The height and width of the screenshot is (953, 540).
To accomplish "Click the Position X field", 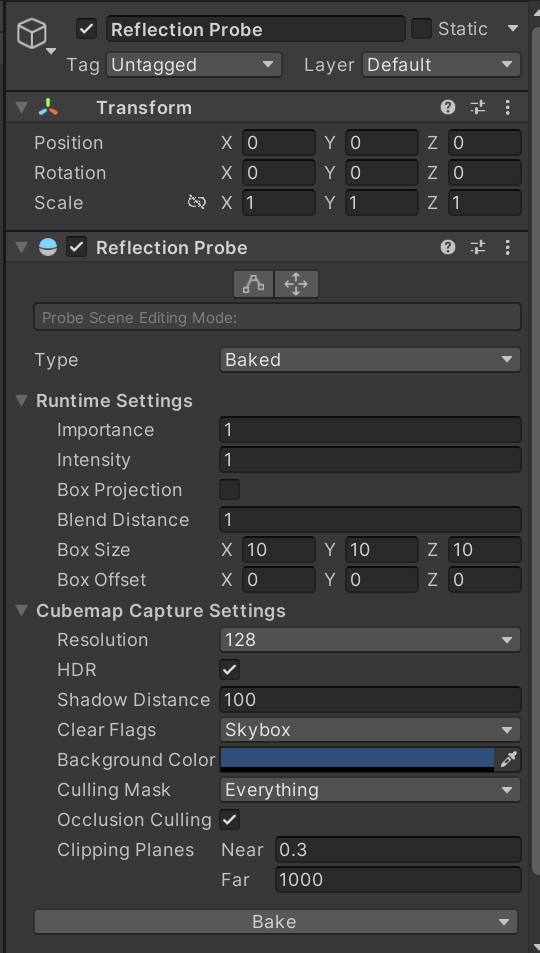I will 279,143.
